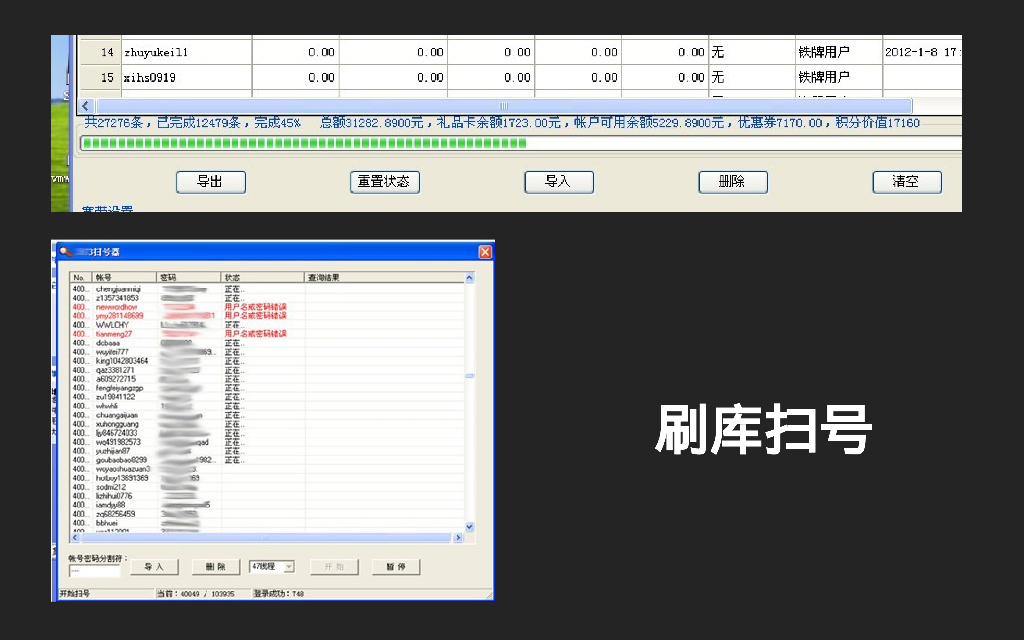
Task: Click the magnifier icon in scanner title bar
Action: 65,251
